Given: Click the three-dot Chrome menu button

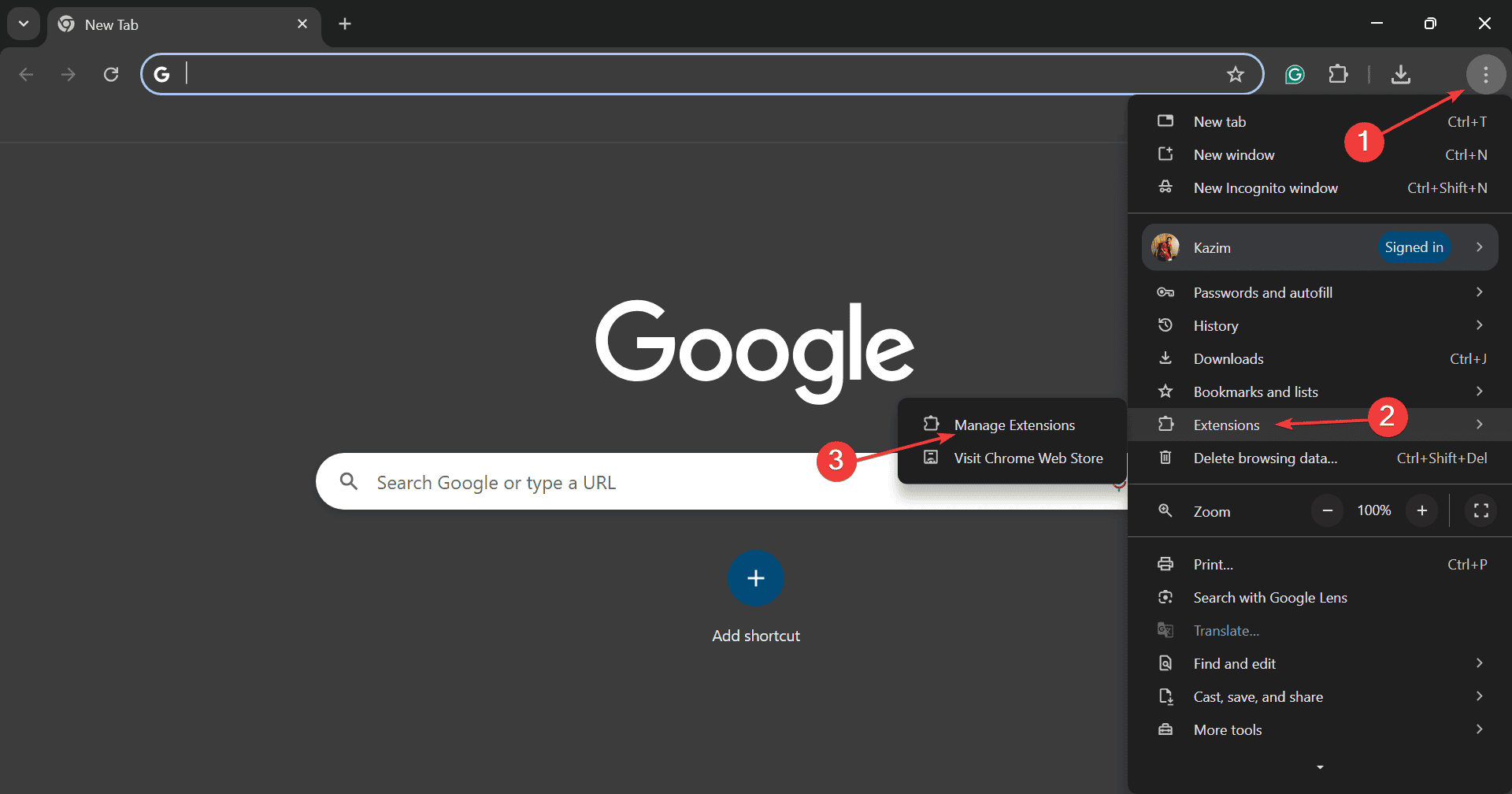Looking at the screenshot, I should 1486,74.
